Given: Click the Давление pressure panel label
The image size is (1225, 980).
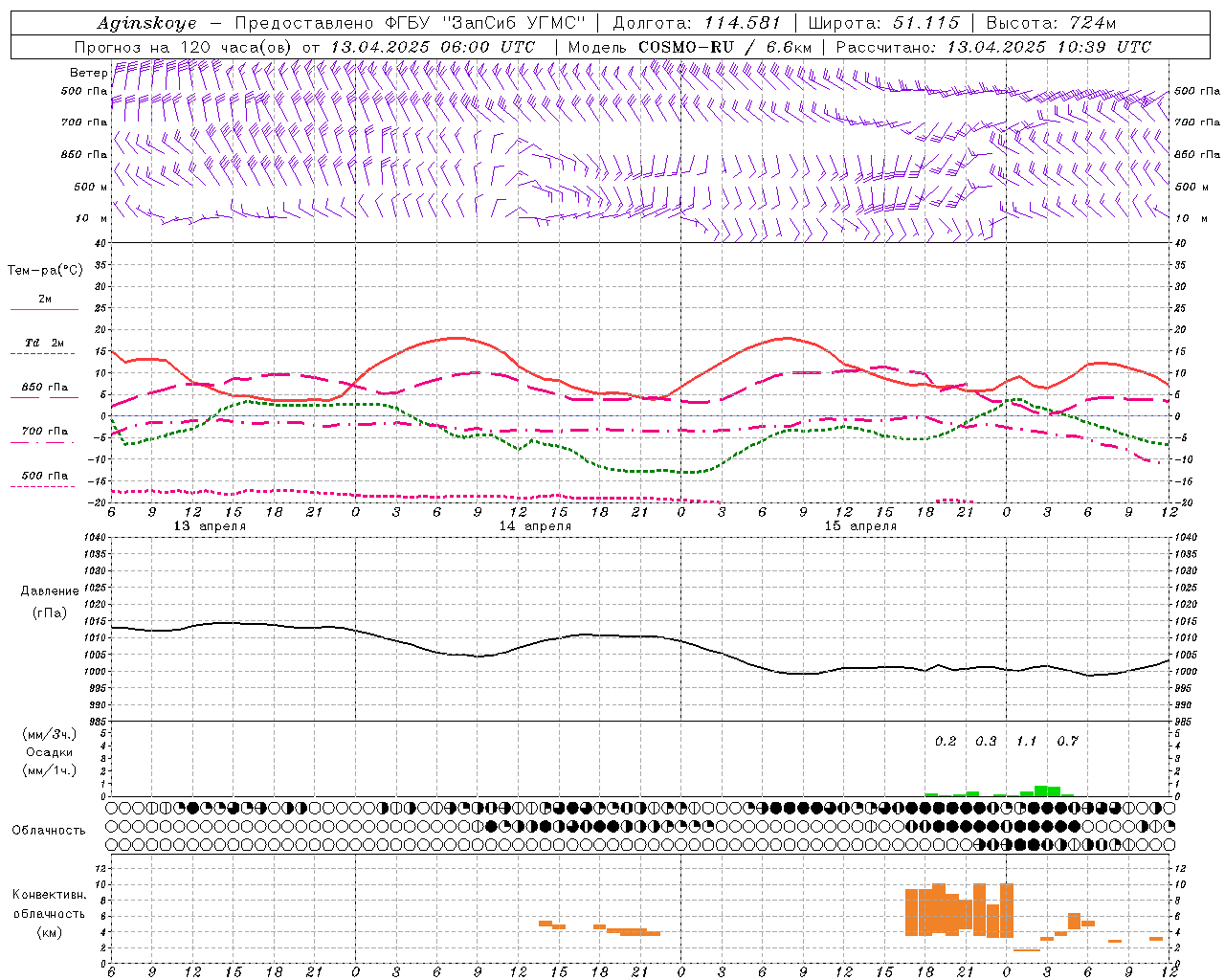Looking at the screenshot, I should [x=48, y=591].
